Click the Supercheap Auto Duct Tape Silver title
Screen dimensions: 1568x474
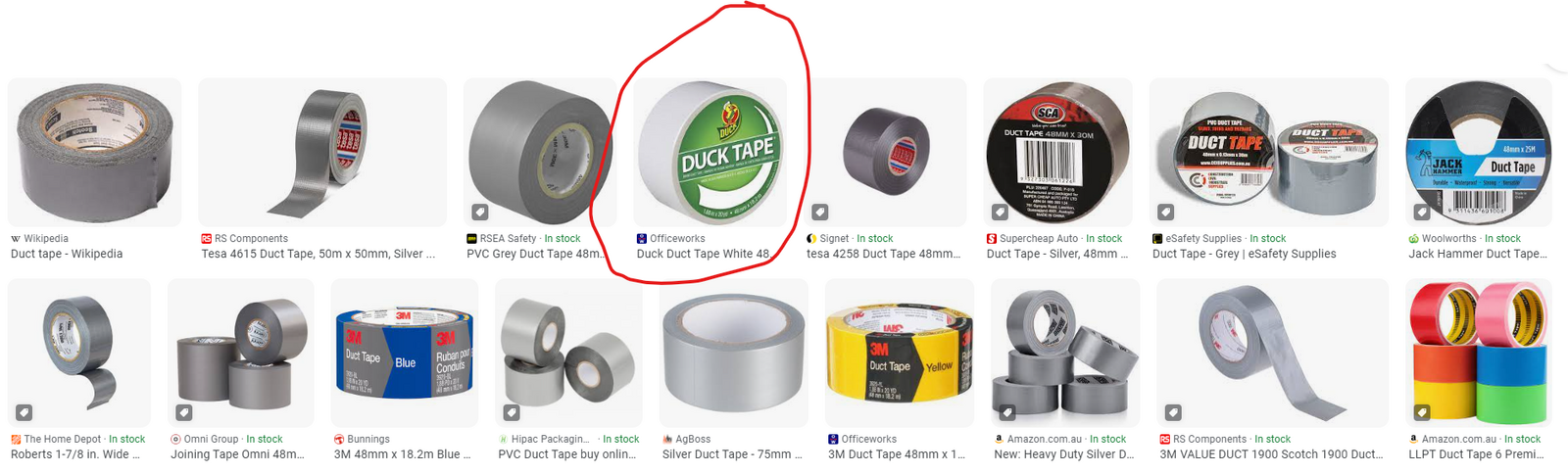(1057, 254)
